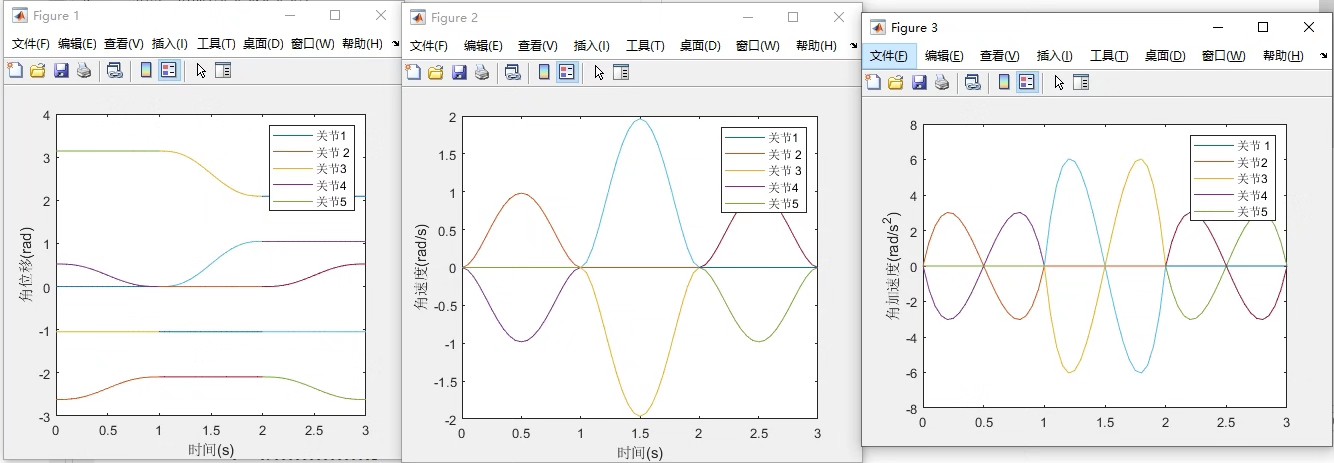Click Link Plot icon in Figure 2

point(512,71)
